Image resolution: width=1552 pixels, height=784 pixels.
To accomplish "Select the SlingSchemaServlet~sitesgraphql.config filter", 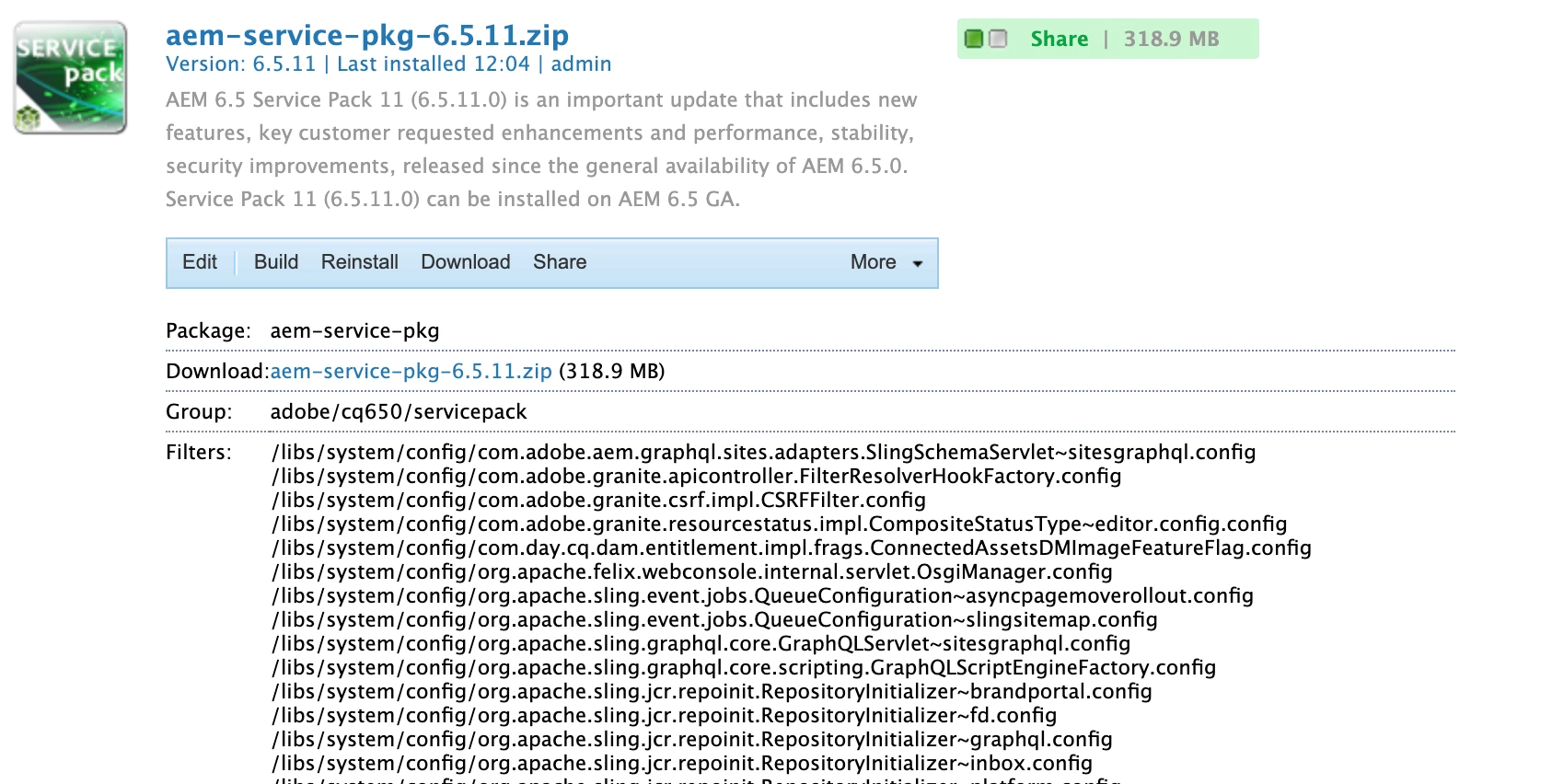I will point(764,452).
